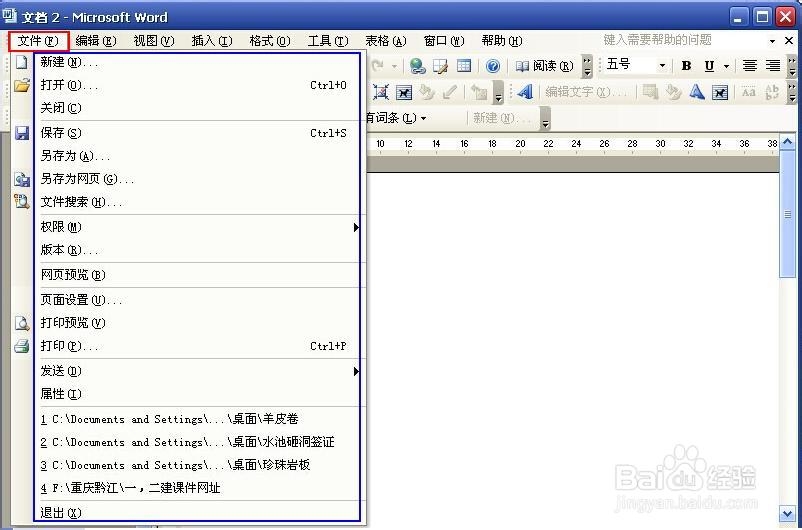Open the 视图(V) menu
The image size is (802, 530).
(x=153, y=40)
